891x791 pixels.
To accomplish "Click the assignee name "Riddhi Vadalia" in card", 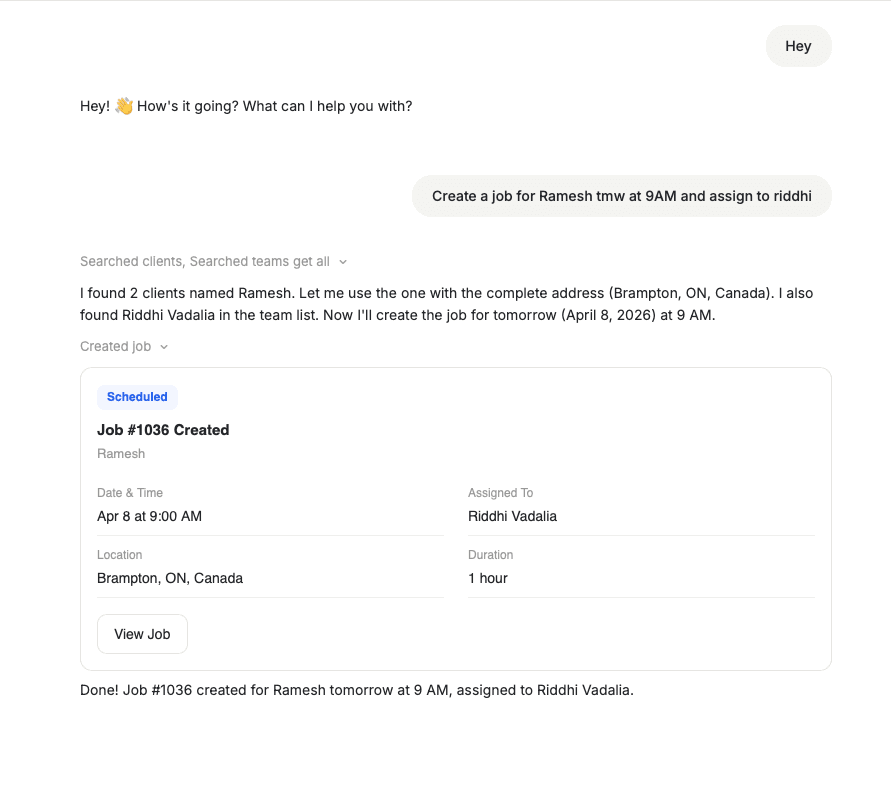I will [x=512, y=516].
